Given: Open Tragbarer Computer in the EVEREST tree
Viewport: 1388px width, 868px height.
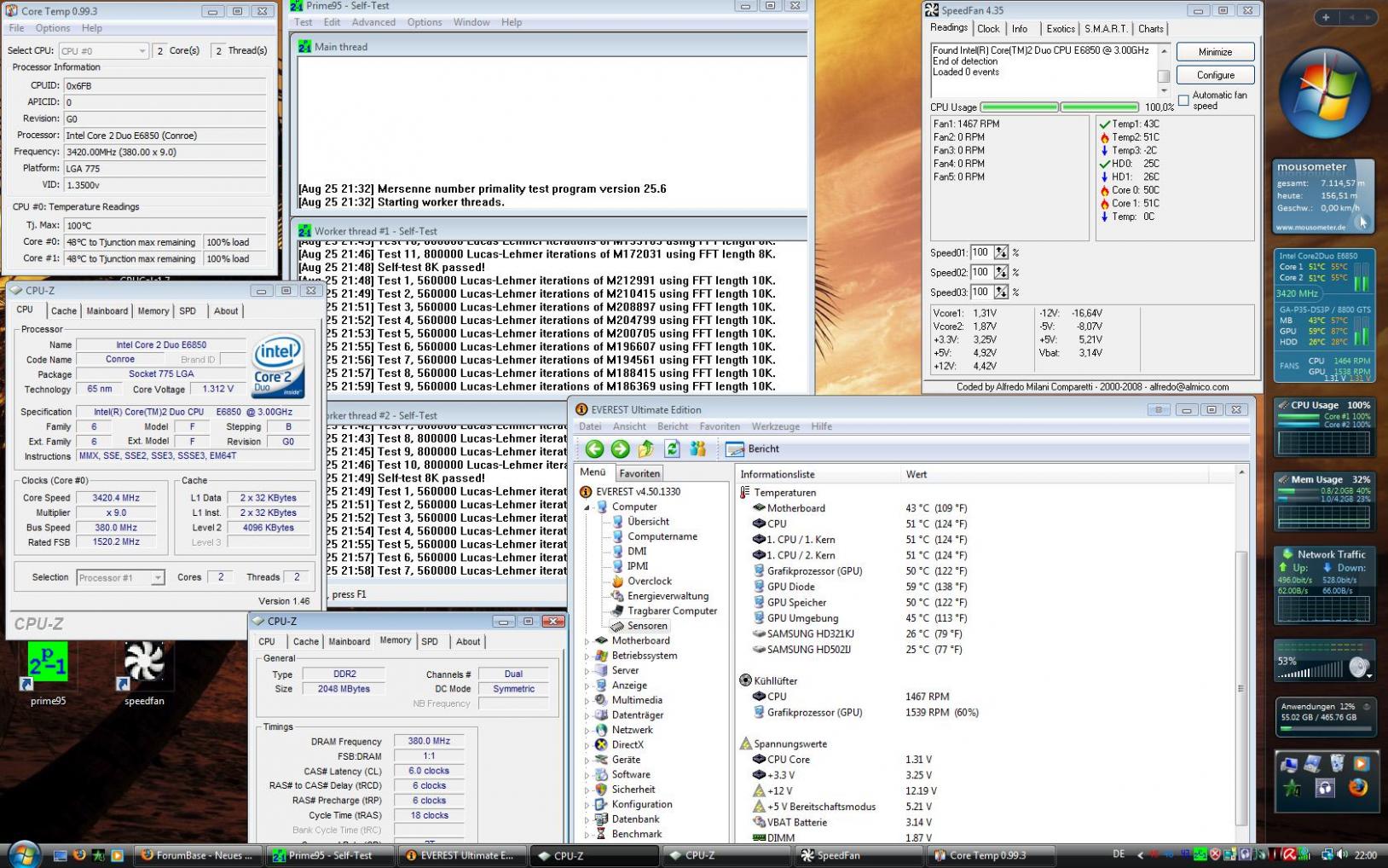Looking at the screenshot, I should tap(664, 610).
